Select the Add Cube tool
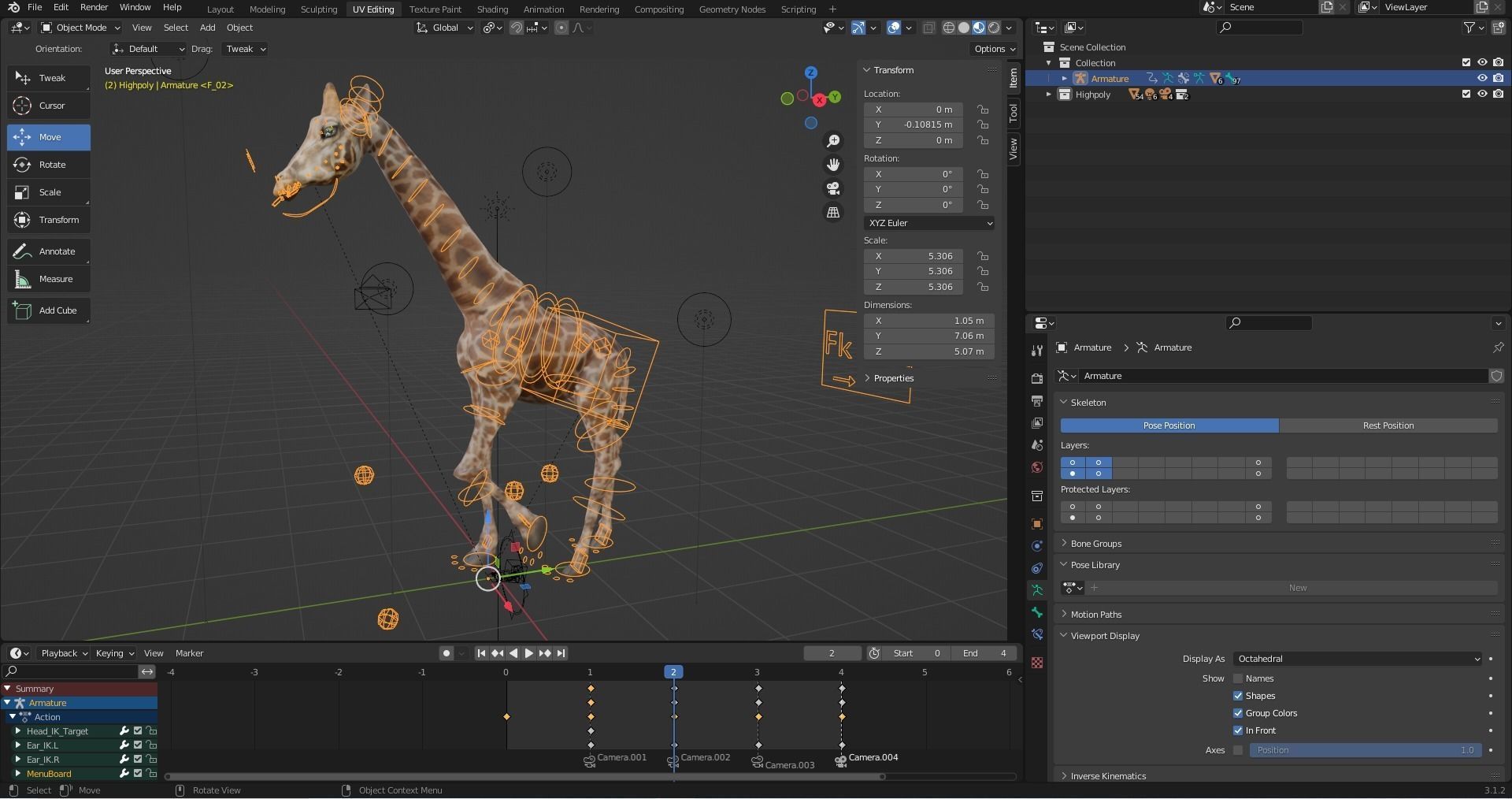1512x799 pixels. tap(49, 310)
